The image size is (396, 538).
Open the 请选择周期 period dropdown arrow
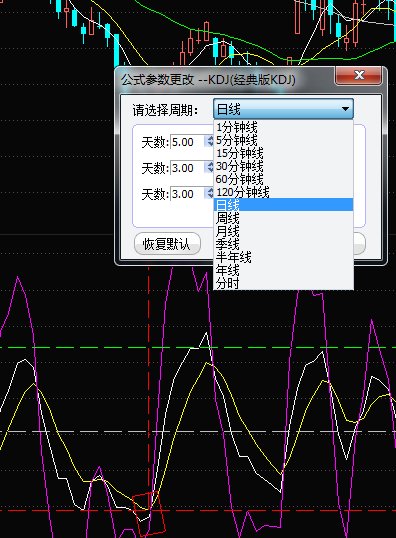click(345, 109)
